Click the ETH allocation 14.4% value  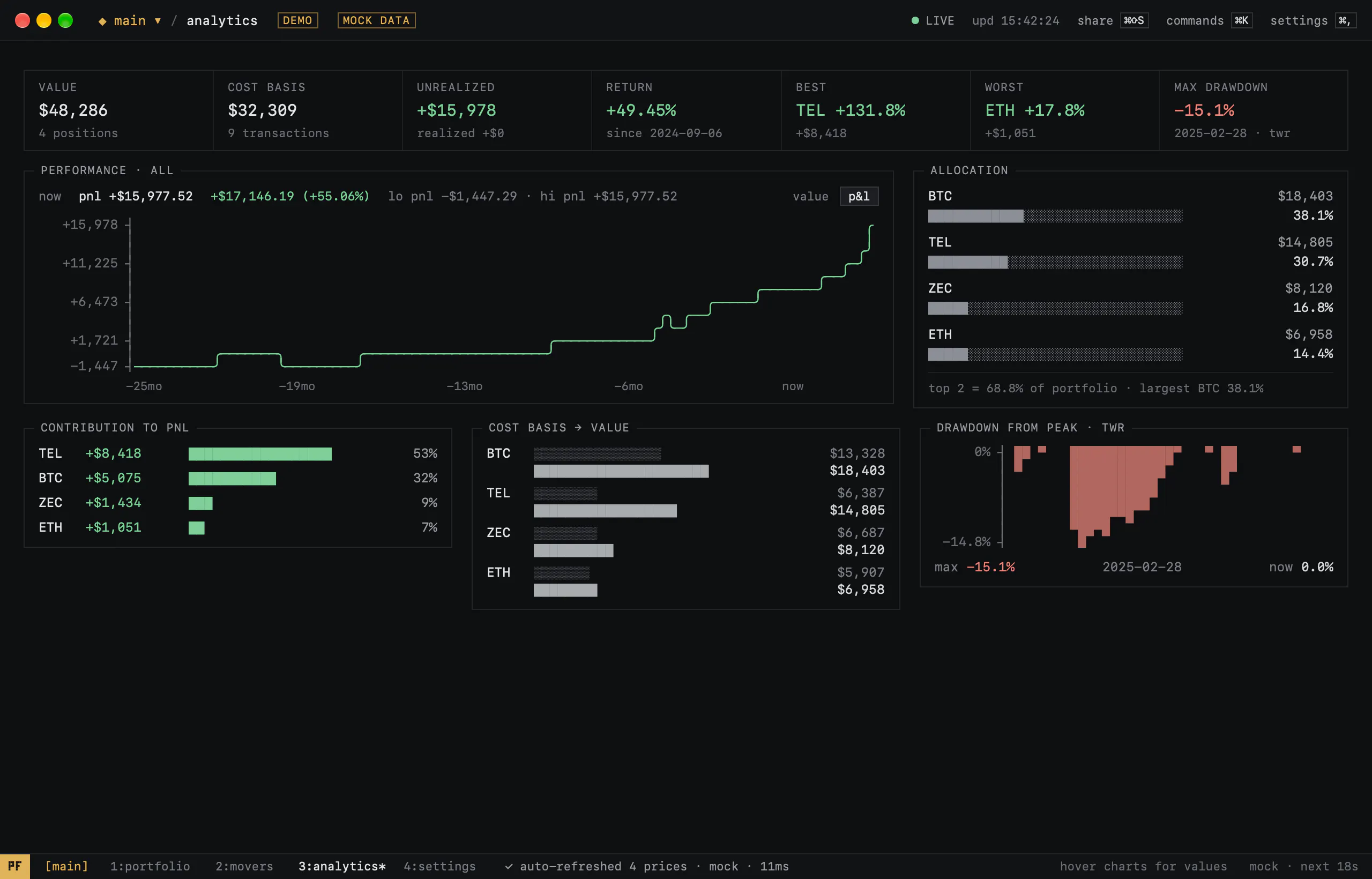[x=1313, y=354]
